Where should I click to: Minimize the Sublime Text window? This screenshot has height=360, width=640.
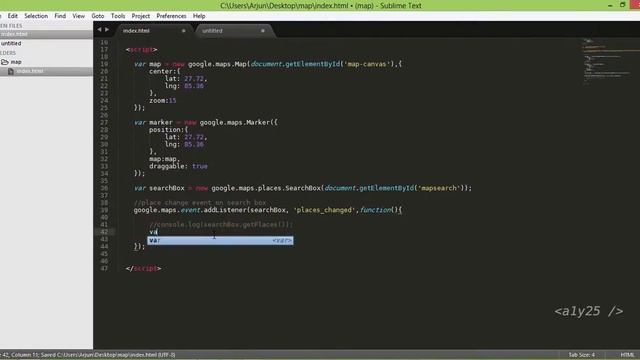[x=610, y=5]
